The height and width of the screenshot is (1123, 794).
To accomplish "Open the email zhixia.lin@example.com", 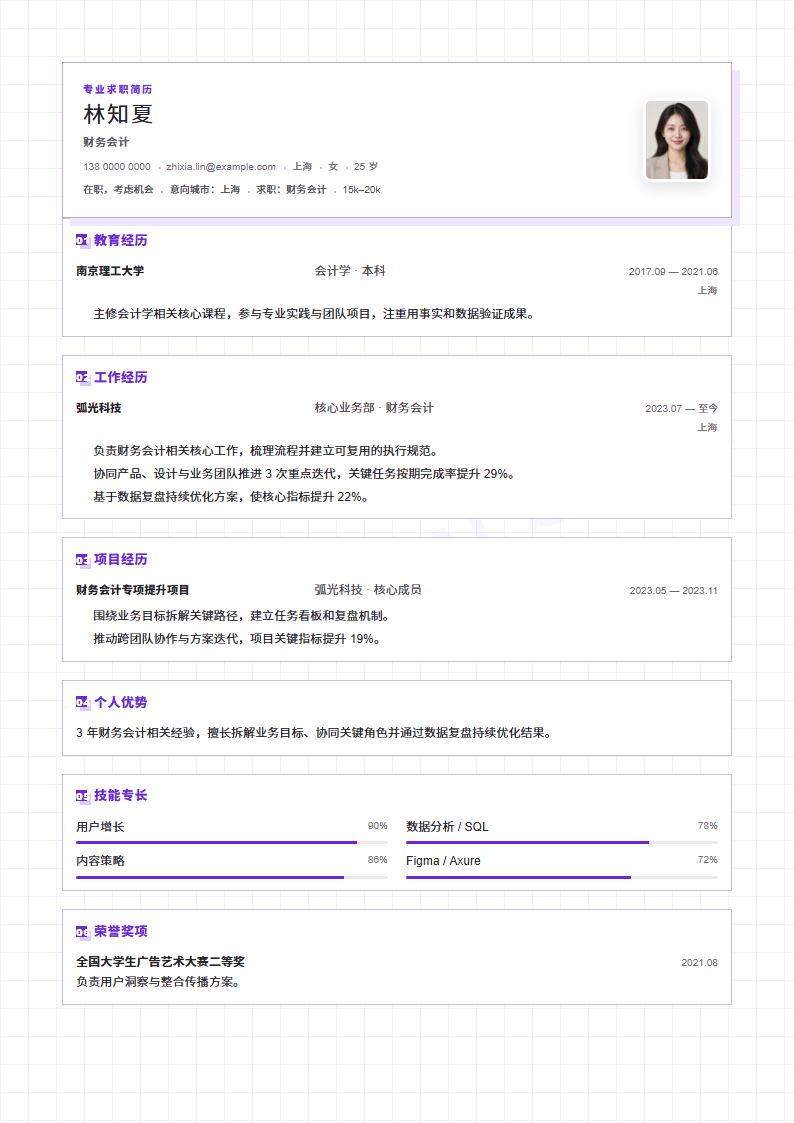I will point(221,167).
